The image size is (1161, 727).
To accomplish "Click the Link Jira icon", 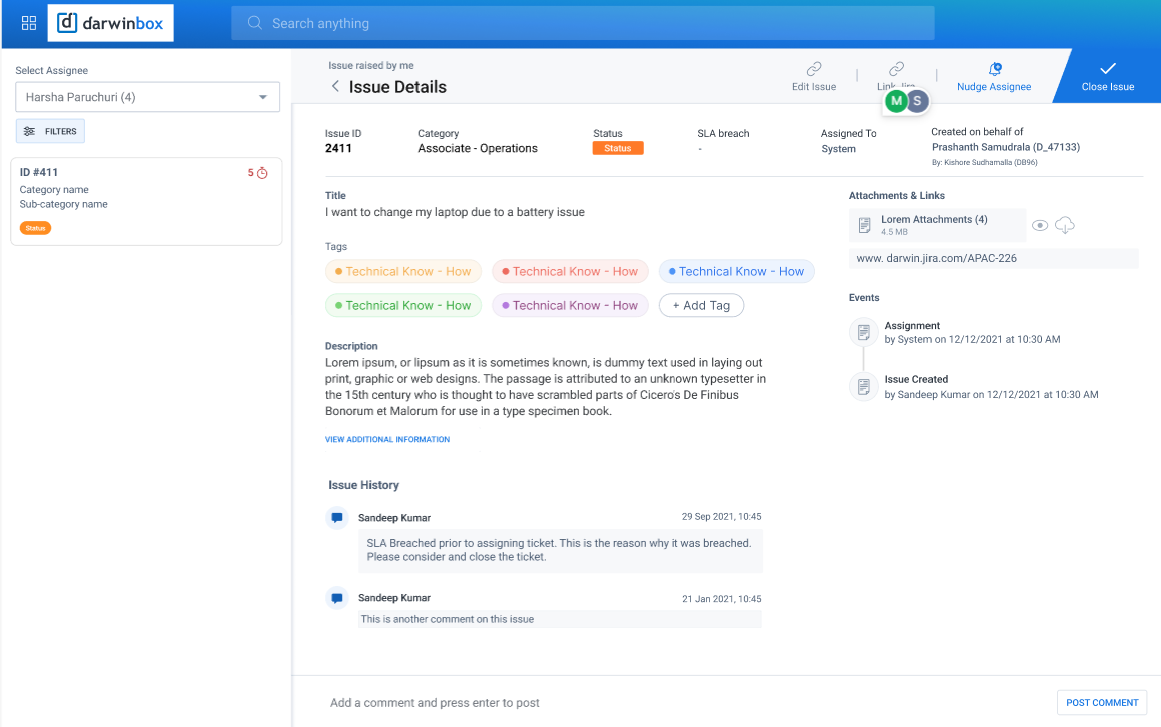I will 895,70.
